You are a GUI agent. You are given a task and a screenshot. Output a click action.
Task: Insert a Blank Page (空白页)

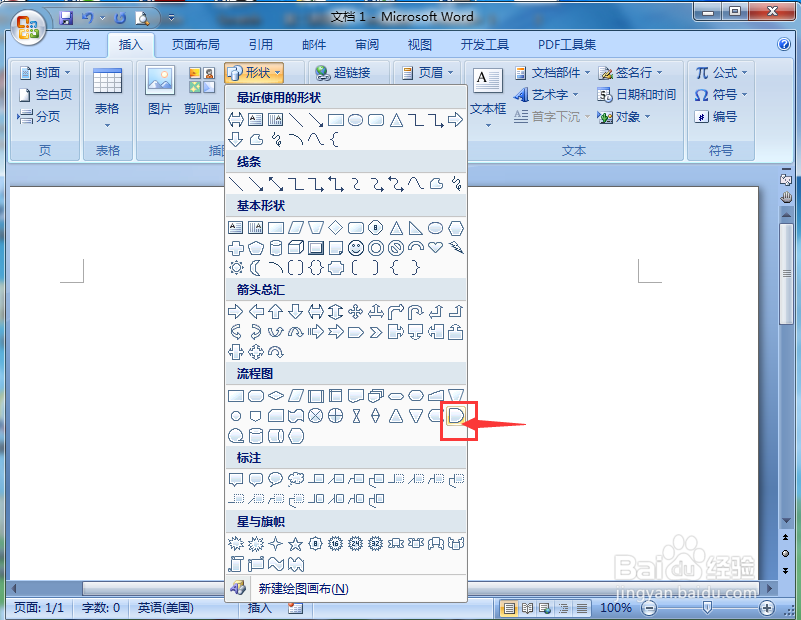[45, 95]
